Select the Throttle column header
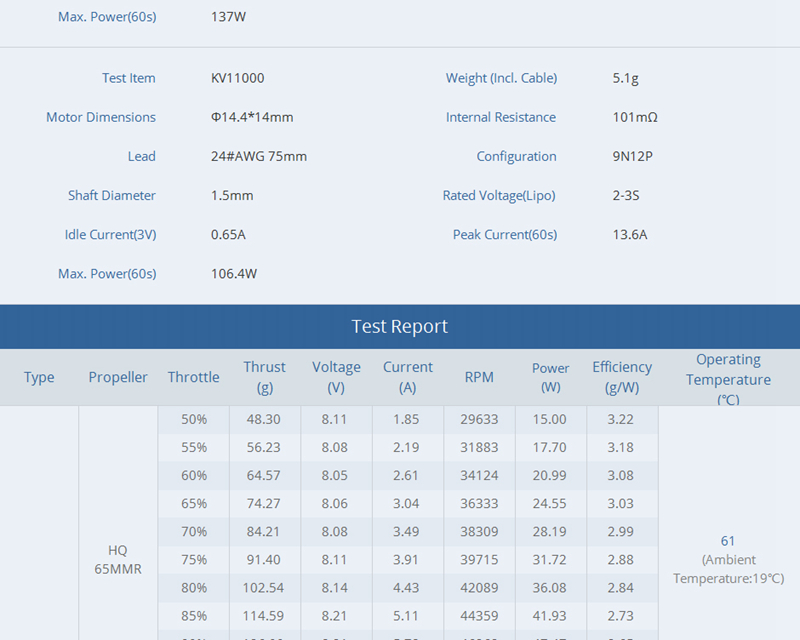Screen dimensions: 800x640 point(193,377)
